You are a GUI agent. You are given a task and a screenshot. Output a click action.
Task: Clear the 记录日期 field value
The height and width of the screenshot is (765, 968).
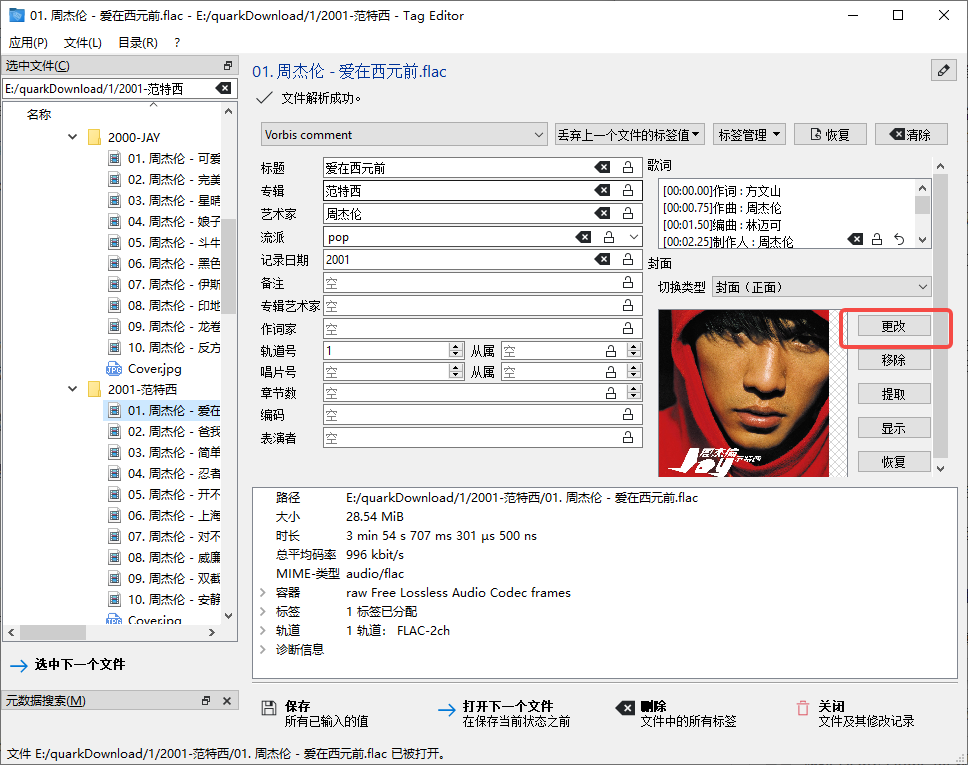click(602, 259)
